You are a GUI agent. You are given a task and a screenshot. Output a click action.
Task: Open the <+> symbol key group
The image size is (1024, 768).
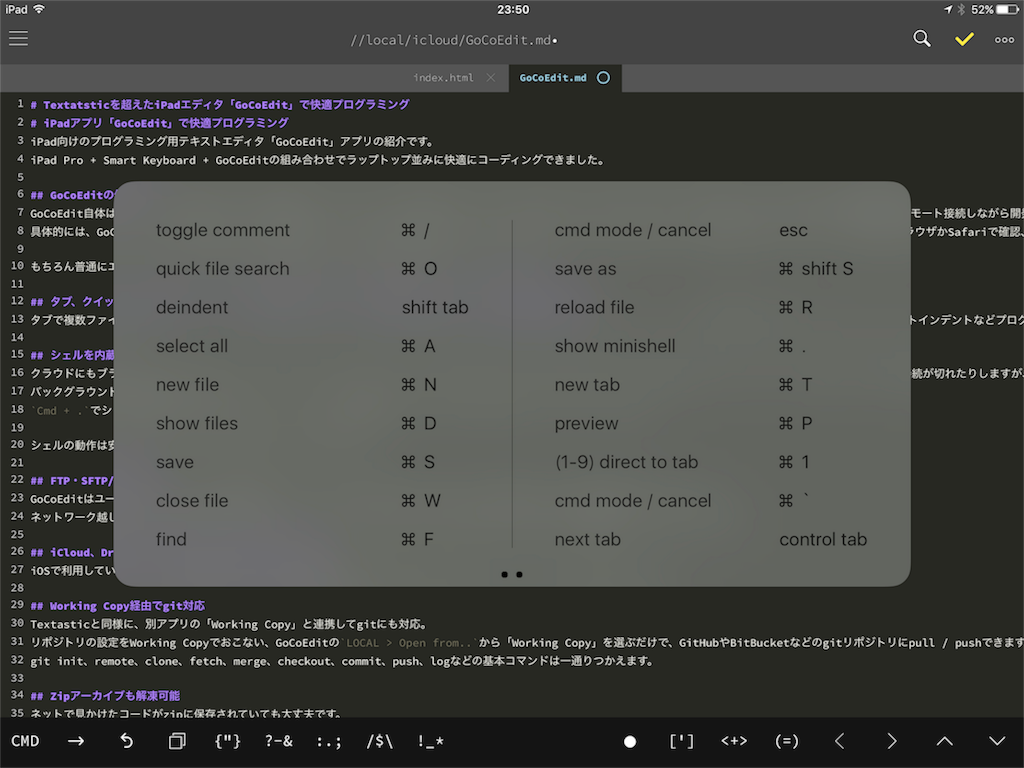734,741
